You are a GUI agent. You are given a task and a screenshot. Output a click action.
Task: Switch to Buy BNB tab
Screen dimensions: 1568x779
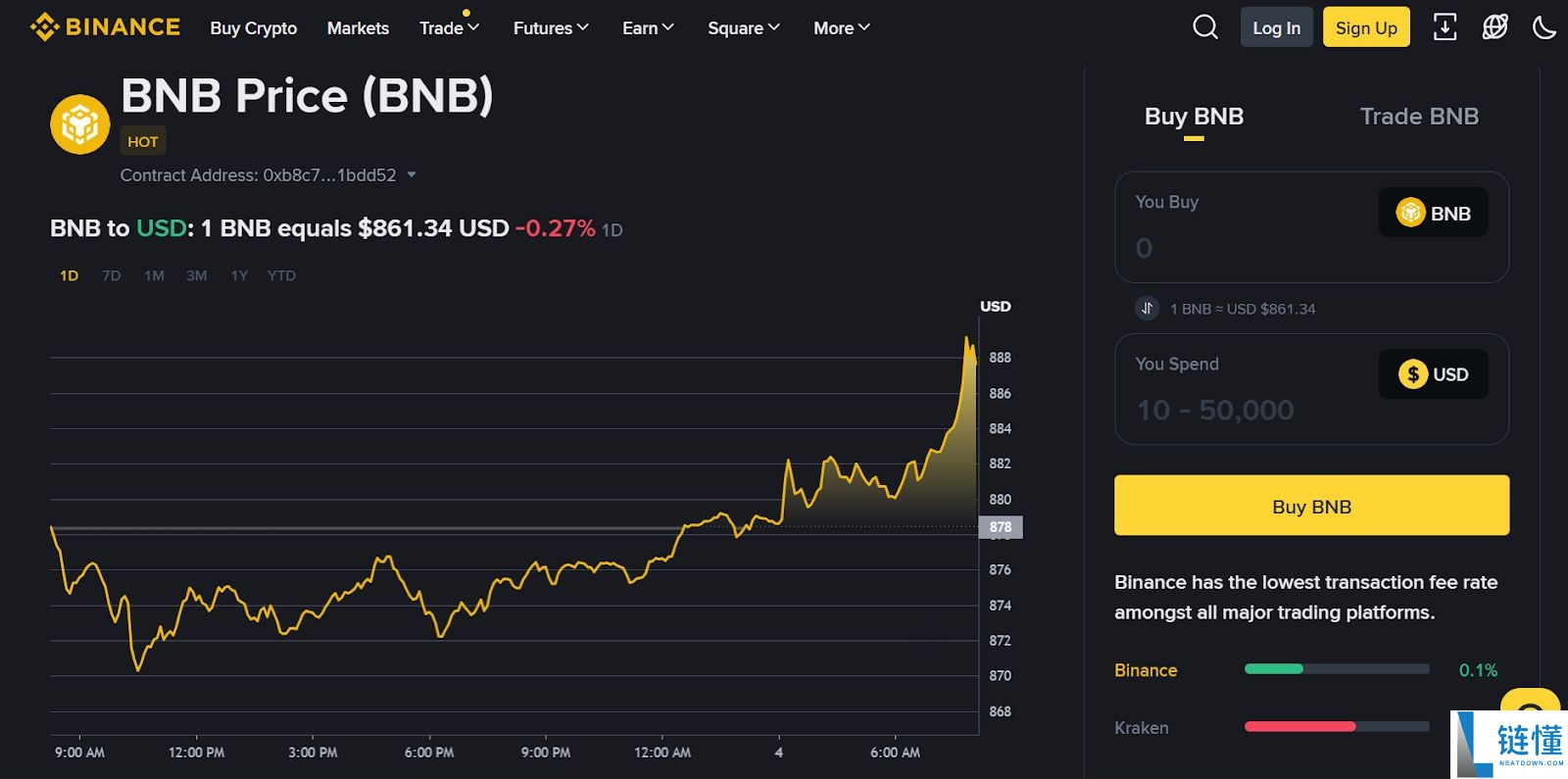pos(1194,117)
